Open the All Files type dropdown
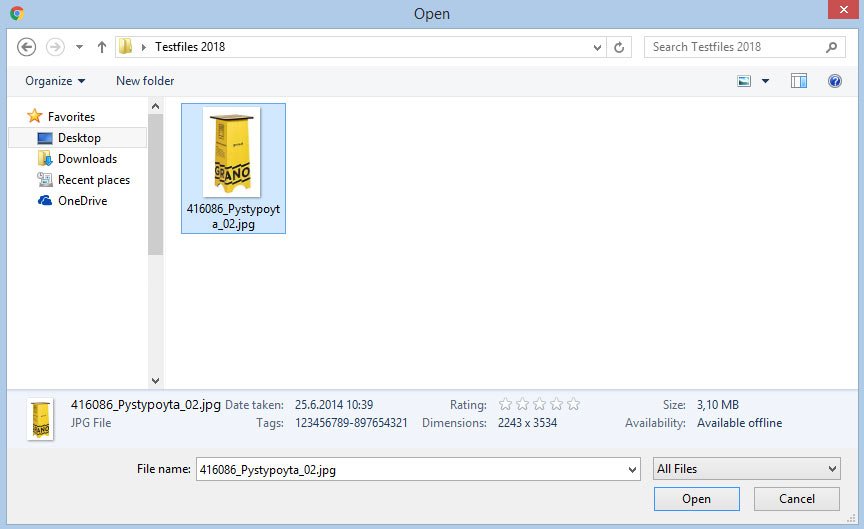 tap(747, 469)
